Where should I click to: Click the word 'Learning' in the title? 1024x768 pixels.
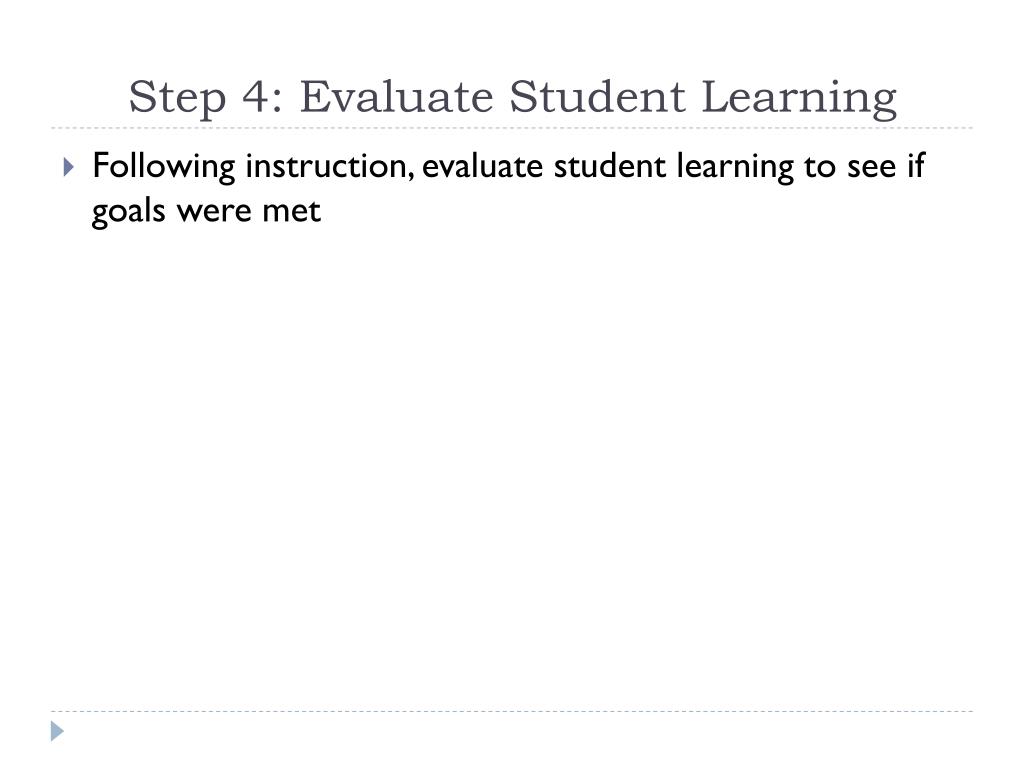[x=799, y=98]
